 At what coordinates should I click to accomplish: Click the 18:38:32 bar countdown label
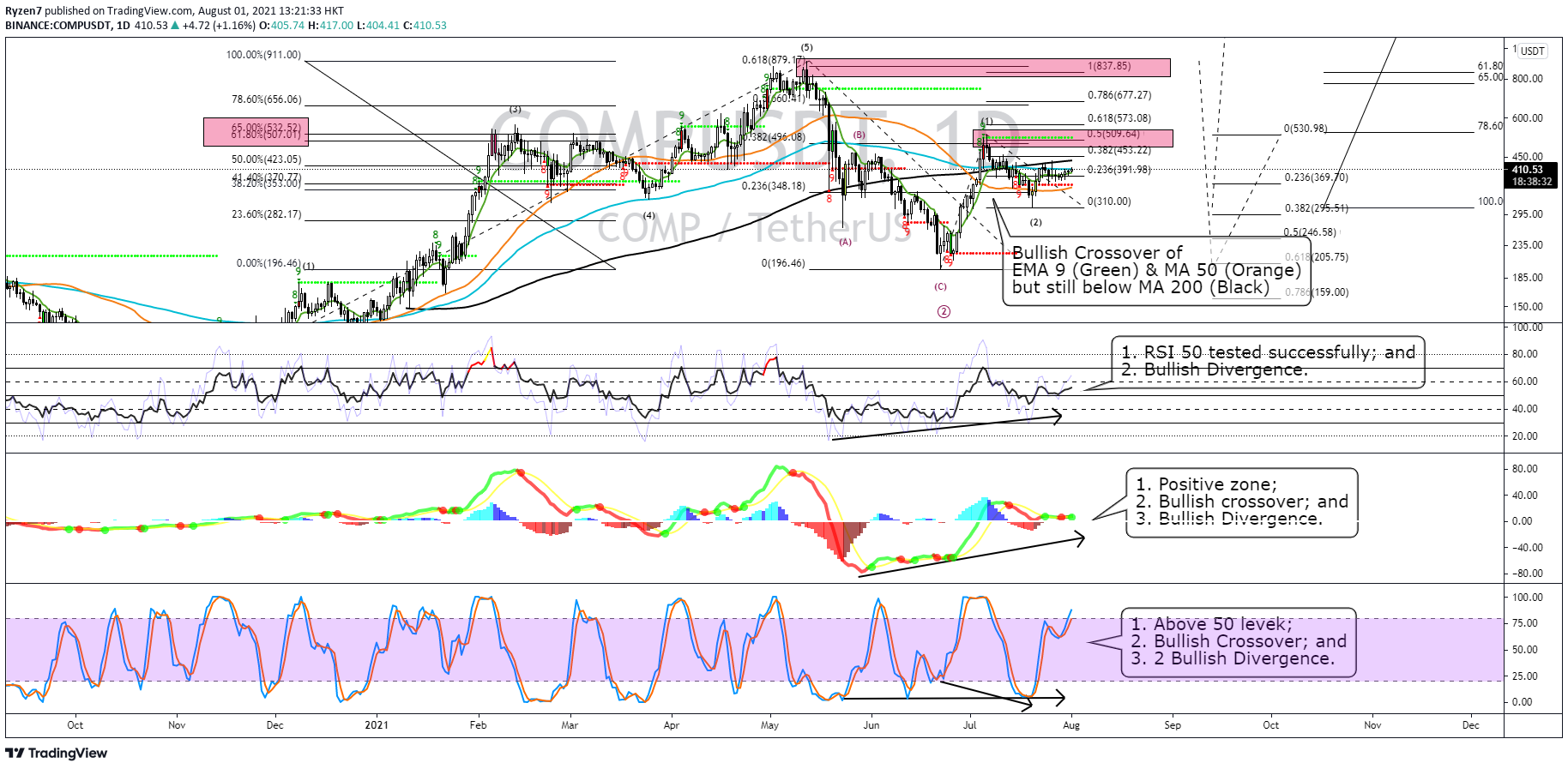coord(1531,182)
